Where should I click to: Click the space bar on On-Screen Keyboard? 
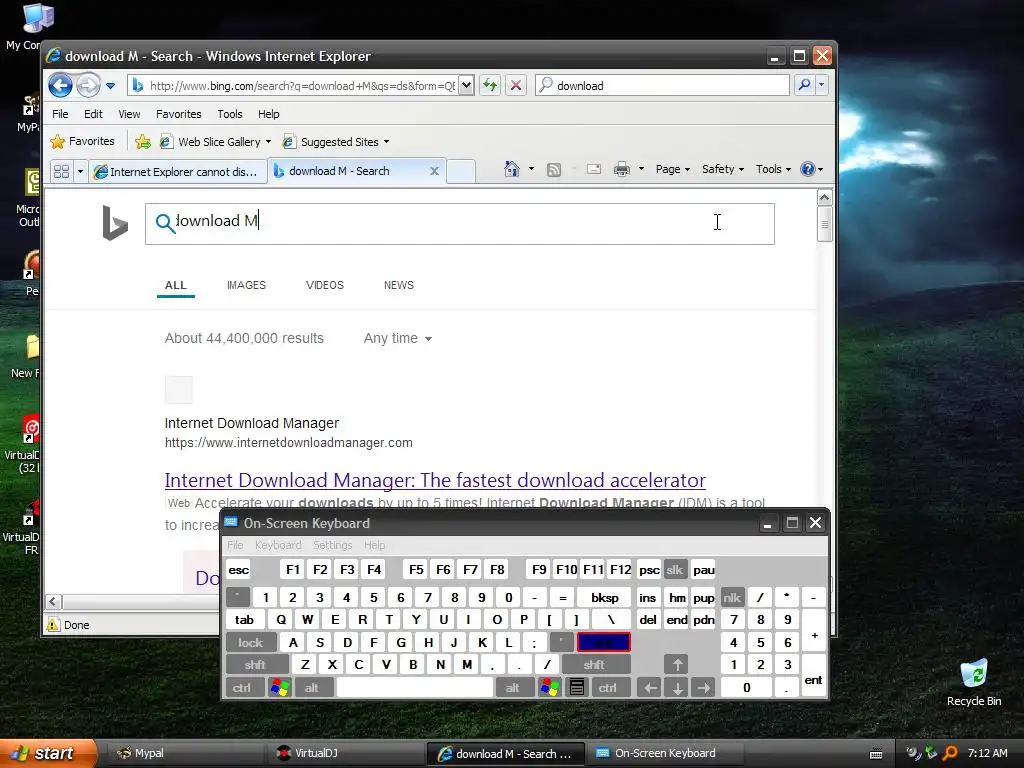click(x=415, y=687)
